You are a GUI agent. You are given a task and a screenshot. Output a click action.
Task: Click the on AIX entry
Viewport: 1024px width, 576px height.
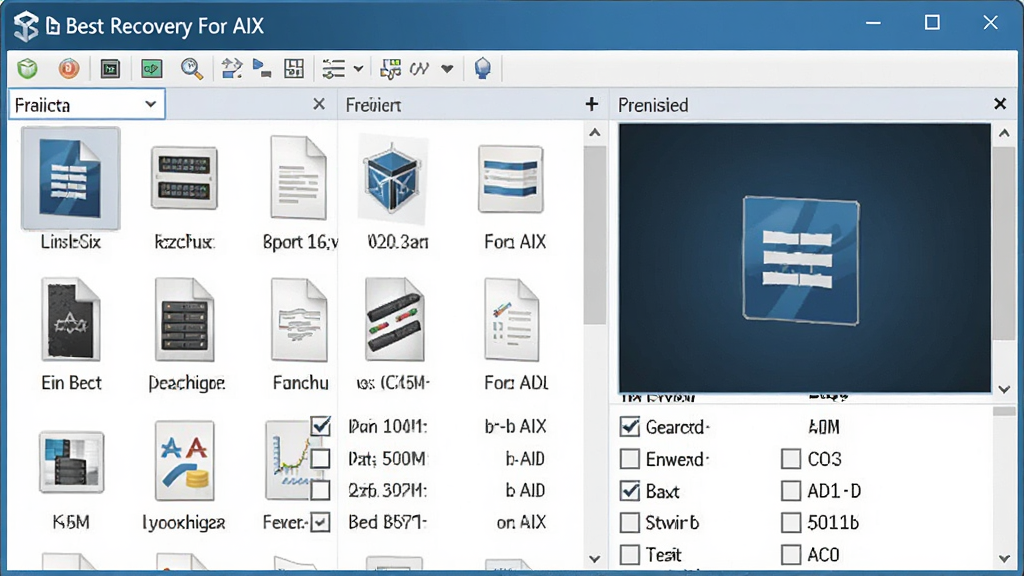521,522
